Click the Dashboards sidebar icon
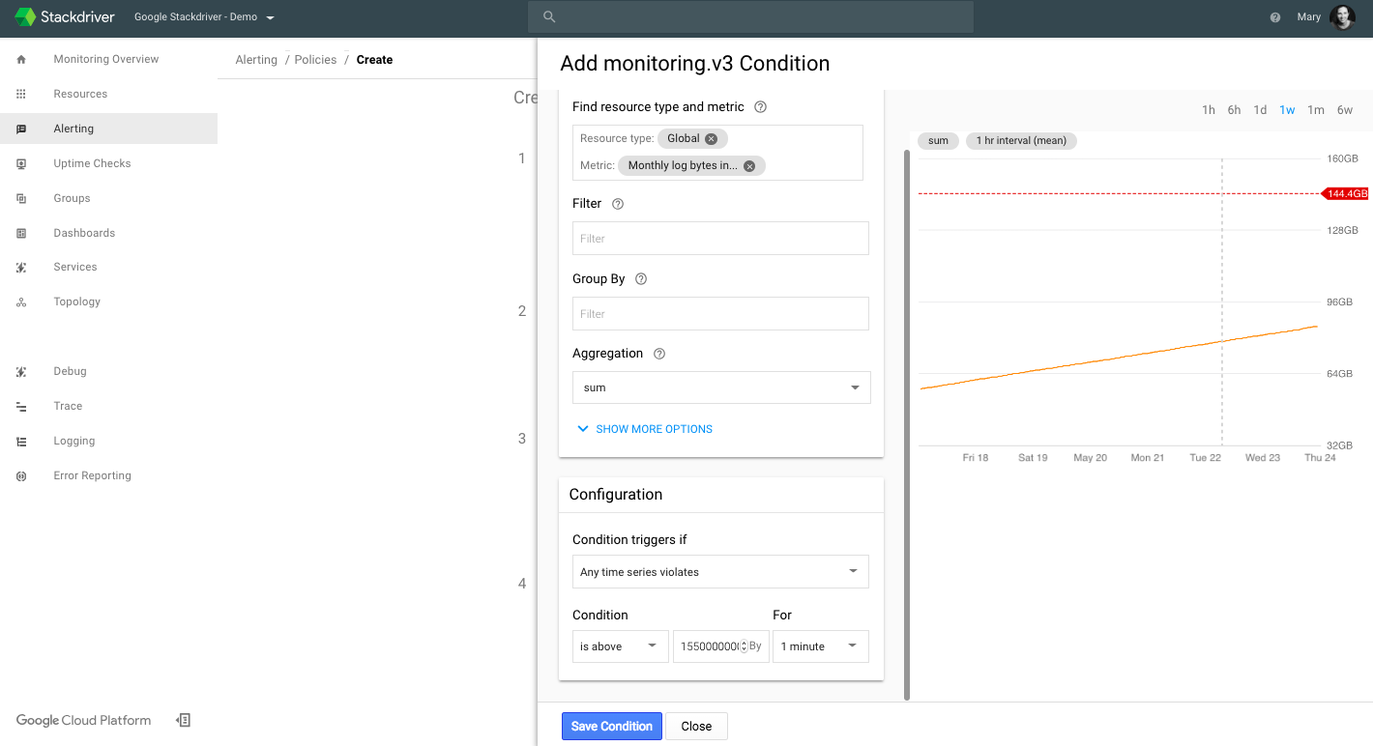Viewport: 1373px width, 746px height. tap(21, 233)
